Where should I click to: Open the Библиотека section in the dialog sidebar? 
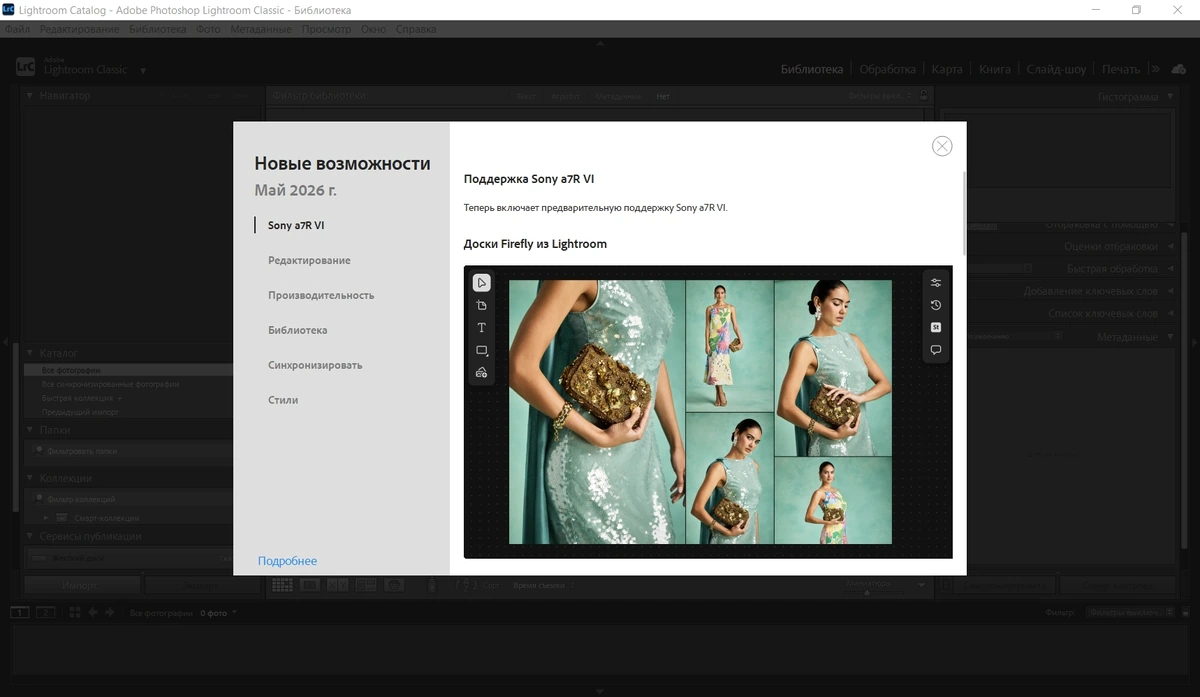[x=298, y=330]
